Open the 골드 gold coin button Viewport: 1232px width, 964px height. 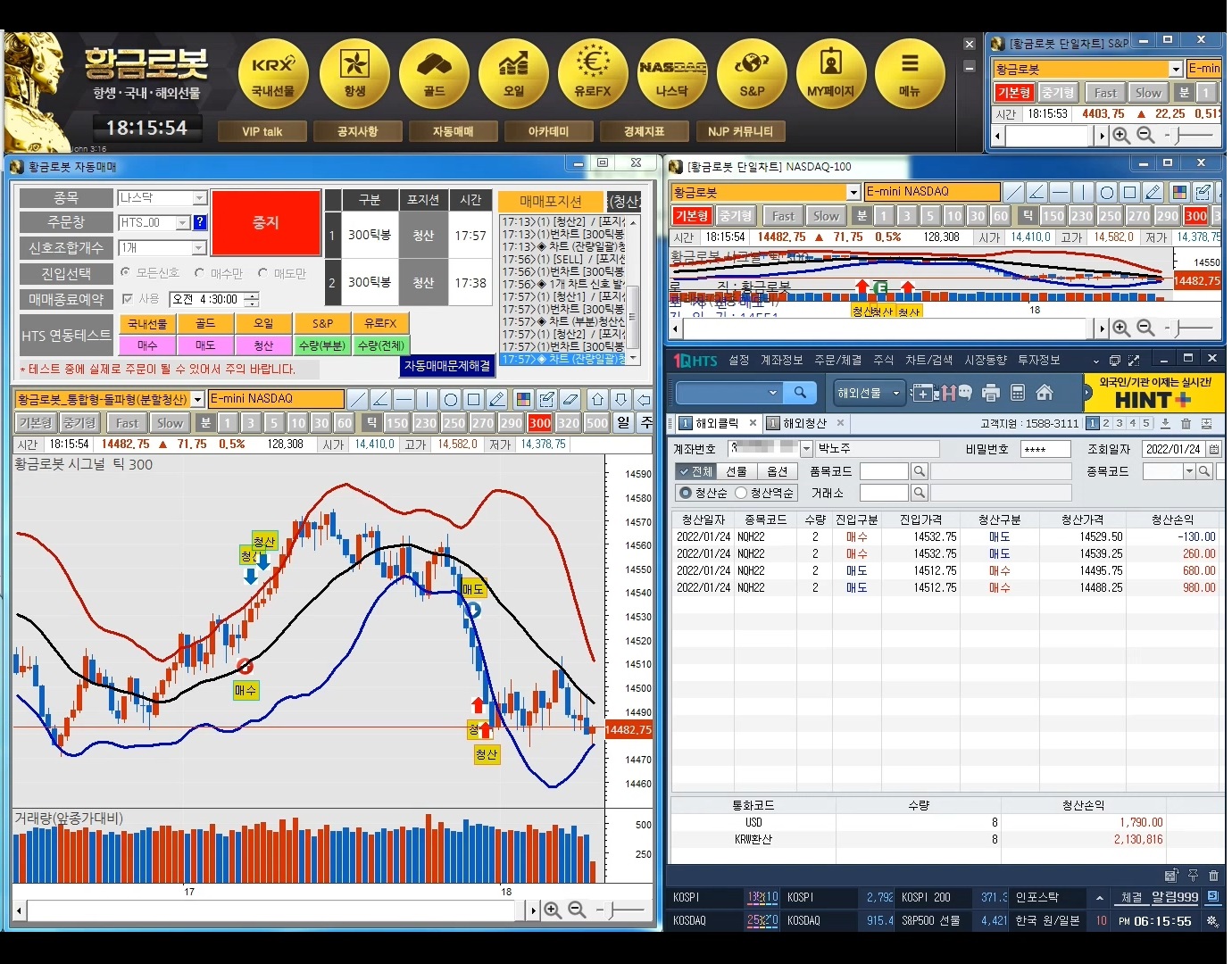(x=434, y=74)
